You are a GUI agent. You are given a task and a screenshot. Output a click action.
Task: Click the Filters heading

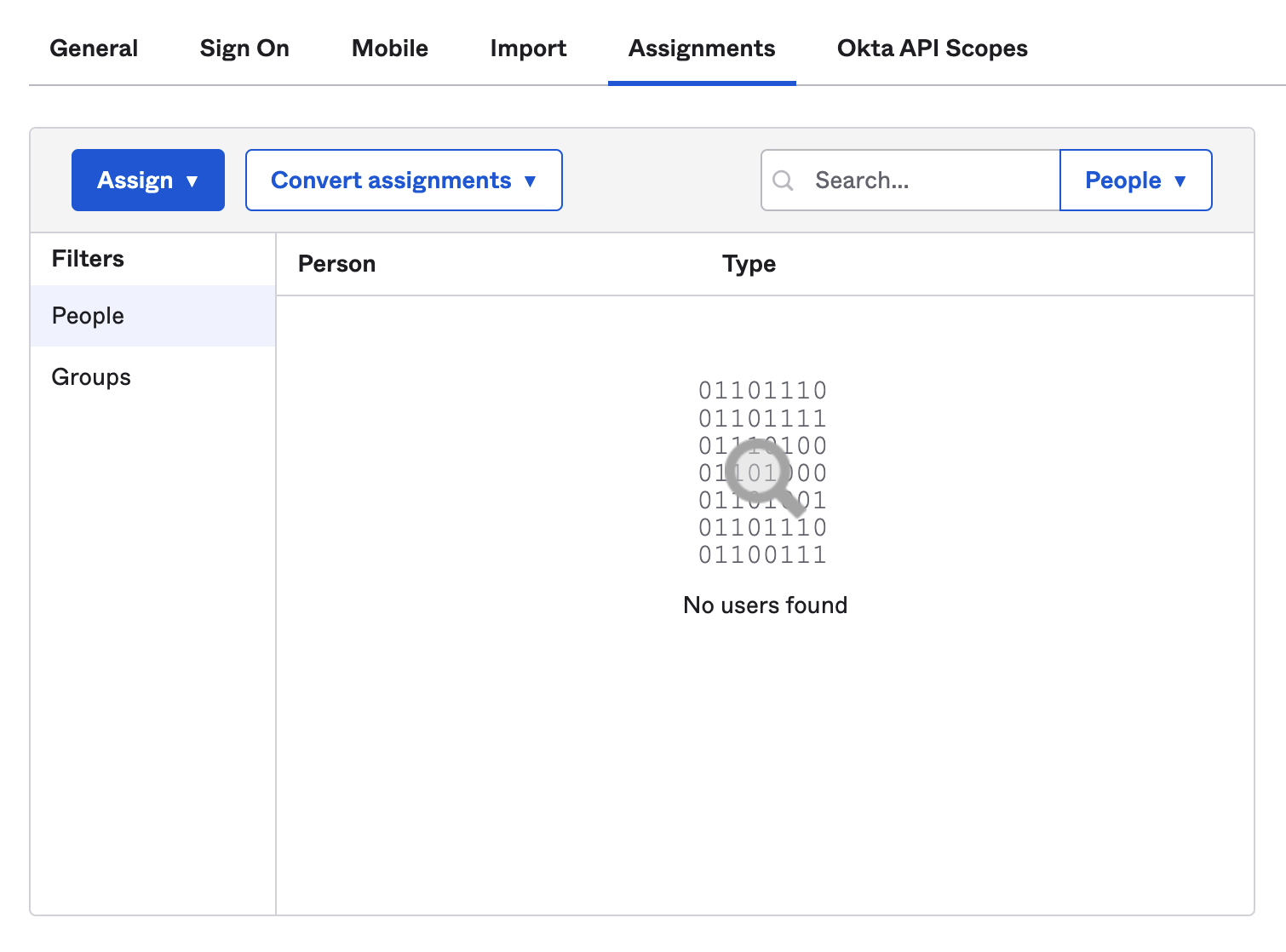click(x=88, y=259)
